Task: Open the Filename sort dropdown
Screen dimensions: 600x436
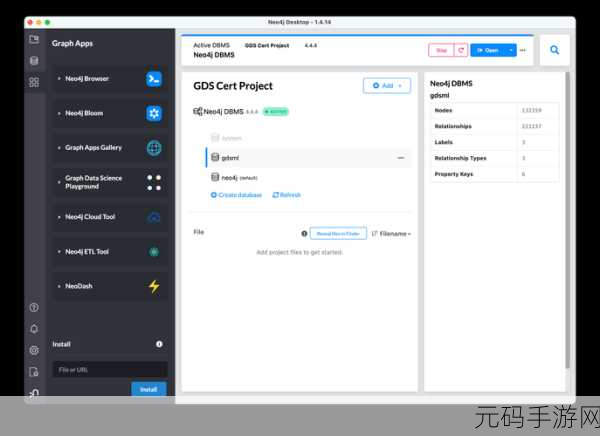Action: pos(391,234)
